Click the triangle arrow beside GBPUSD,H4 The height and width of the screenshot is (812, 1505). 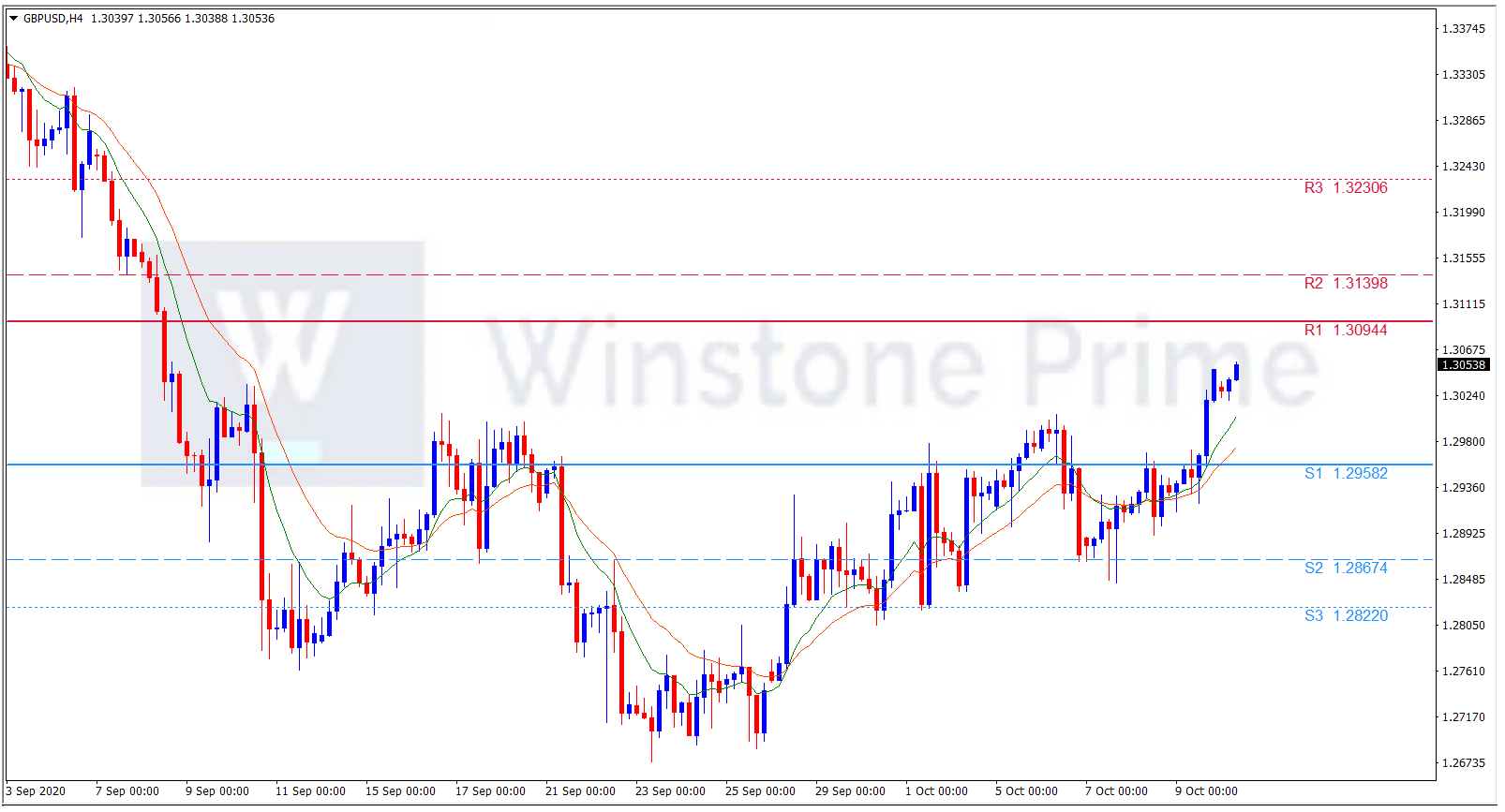[14, 19]
